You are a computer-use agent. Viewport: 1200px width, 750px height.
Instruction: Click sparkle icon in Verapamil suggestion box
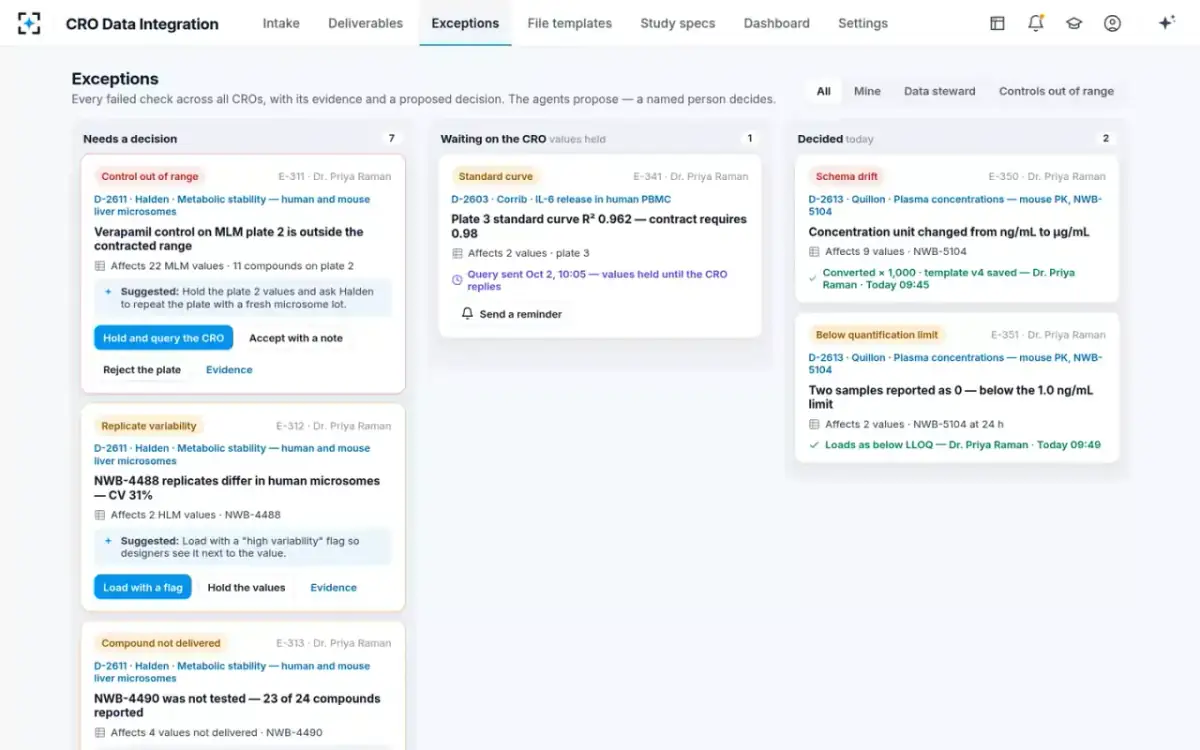(109, 292)
